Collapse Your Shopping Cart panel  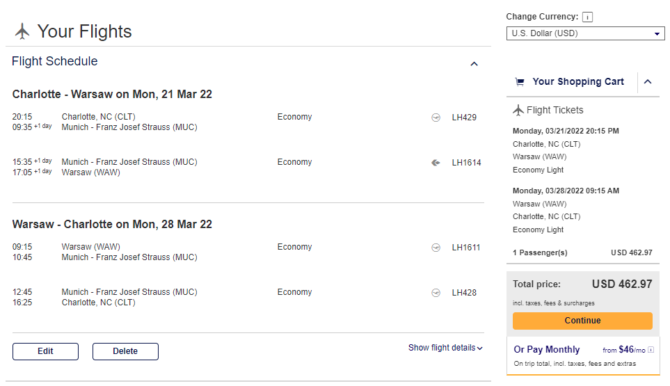click(x=648, y=82)
